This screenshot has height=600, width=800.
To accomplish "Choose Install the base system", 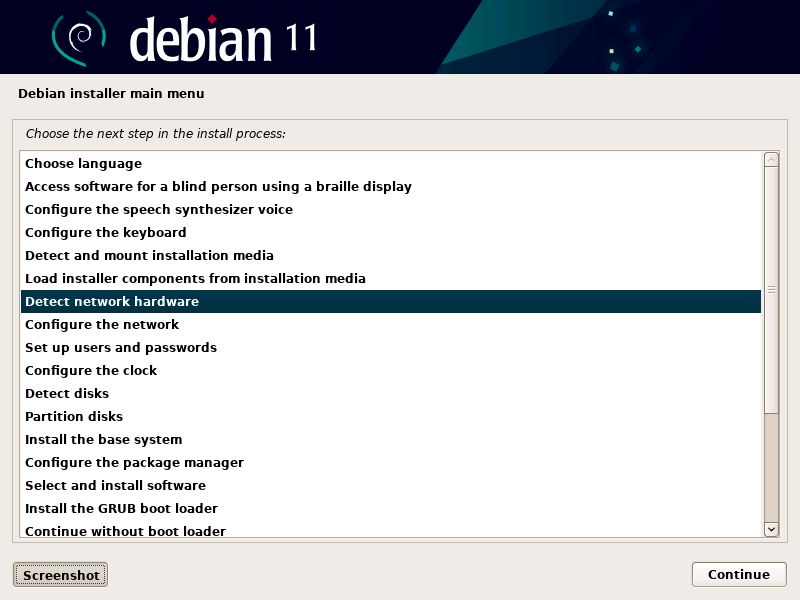I will (x=391, y=439).
